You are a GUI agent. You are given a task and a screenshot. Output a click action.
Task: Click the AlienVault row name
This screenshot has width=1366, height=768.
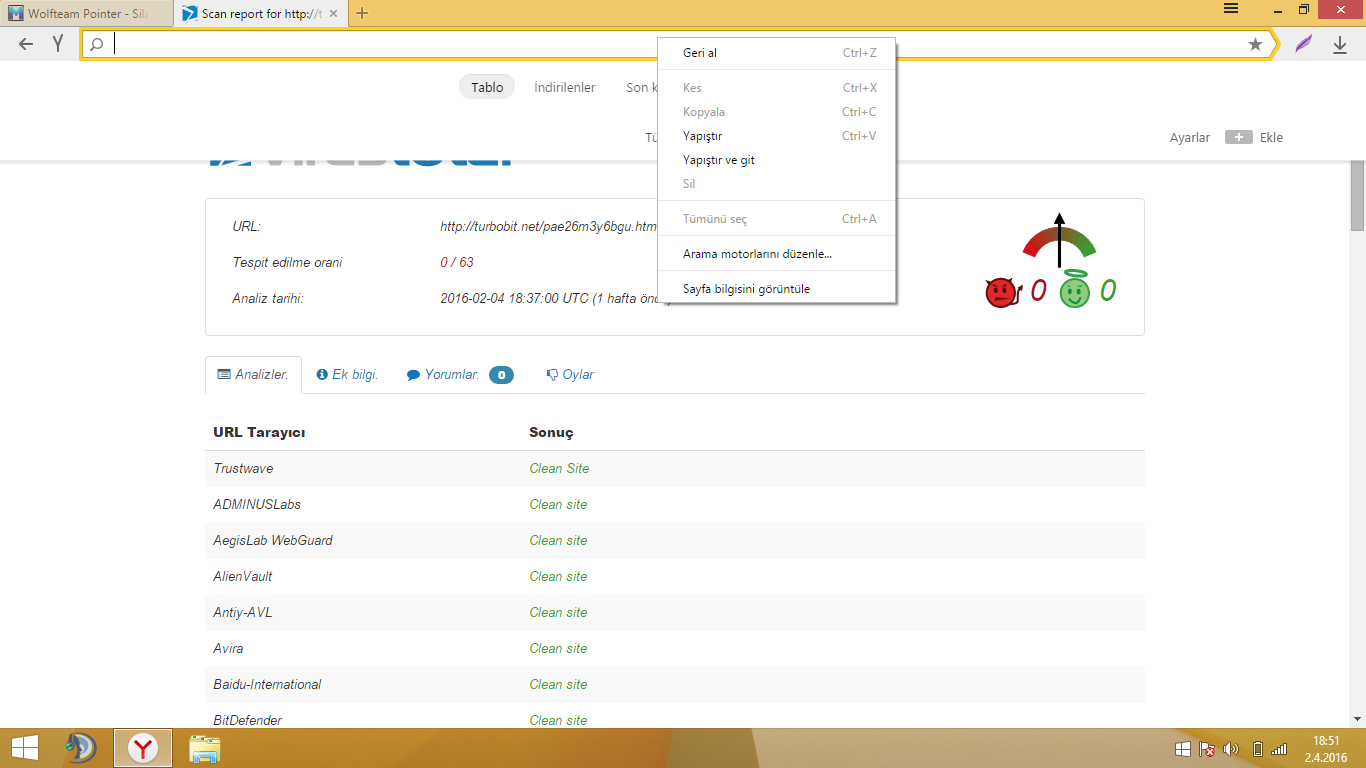(243, 576)
